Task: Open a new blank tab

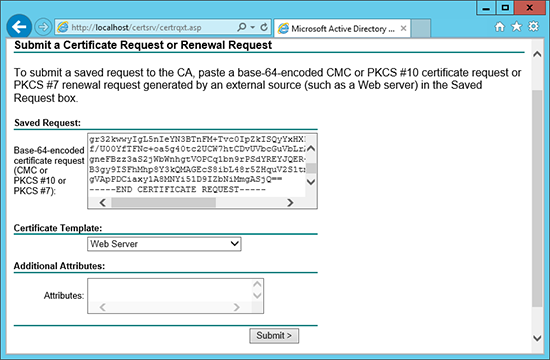Action: [x=421, y=28]
